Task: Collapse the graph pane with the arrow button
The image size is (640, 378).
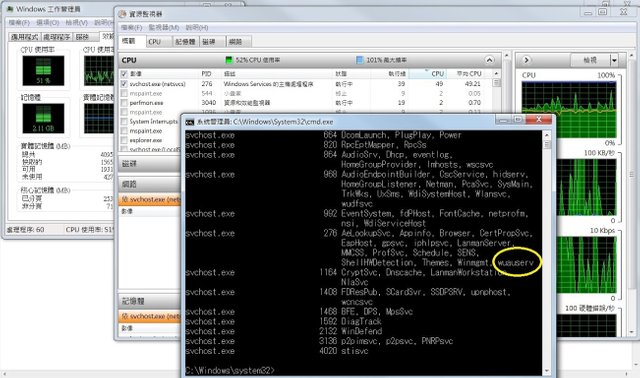Action: (527, 60)
